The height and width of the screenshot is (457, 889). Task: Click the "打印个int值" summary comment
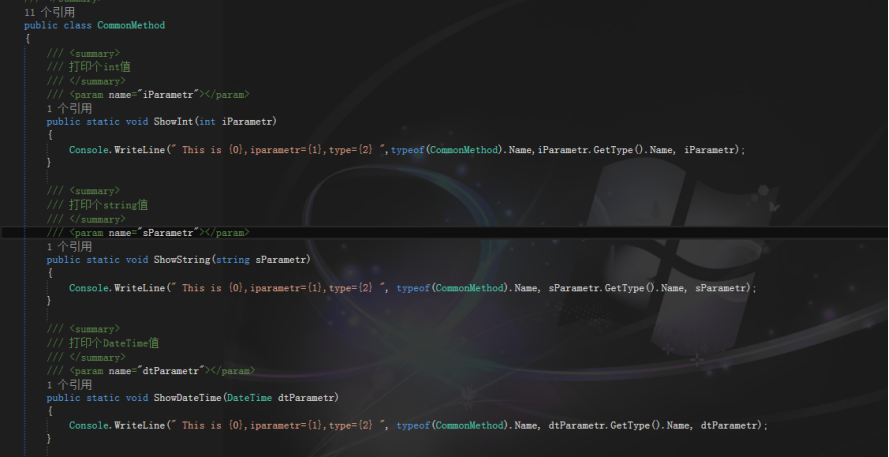(x=100, y=66)
